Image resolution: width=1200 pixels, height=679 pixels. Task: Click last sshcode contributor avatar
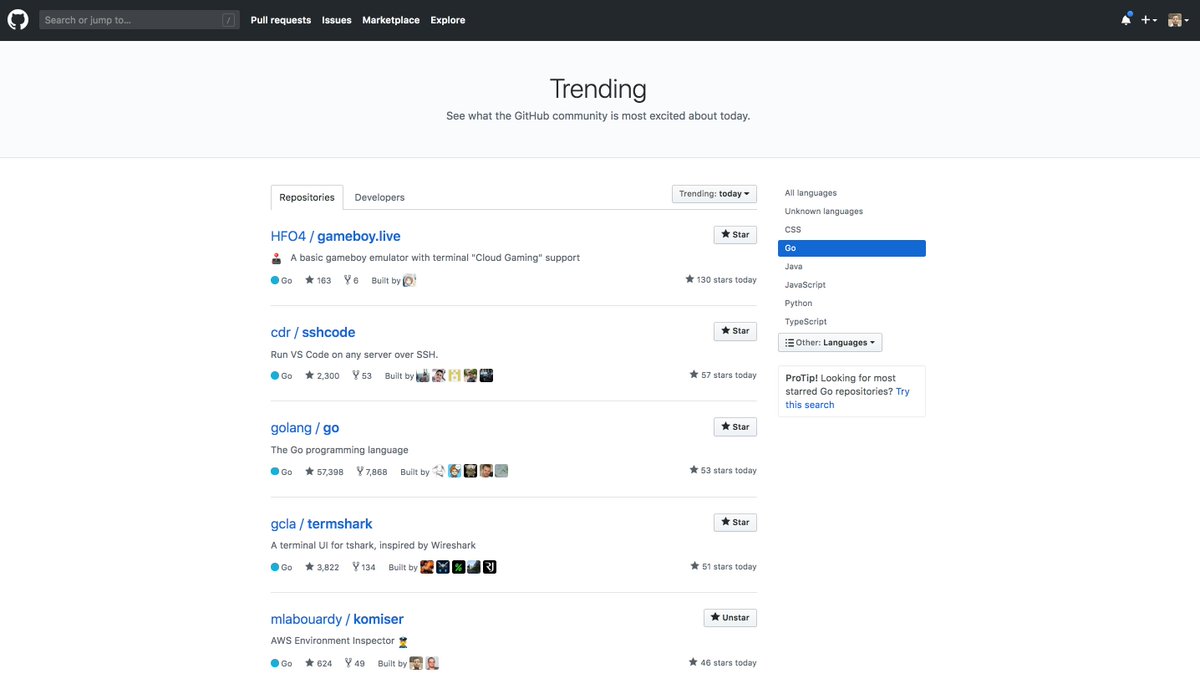(487, 376)
